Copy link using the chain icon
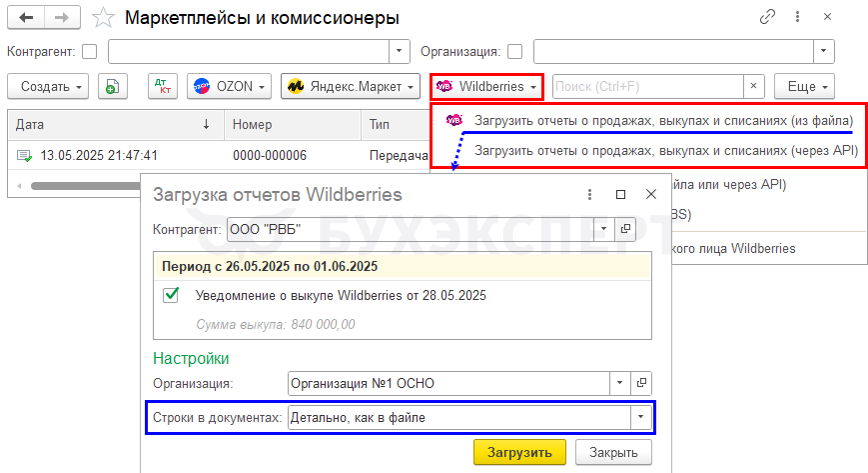This screenshot has width=868, height=473. pos(767,17)
